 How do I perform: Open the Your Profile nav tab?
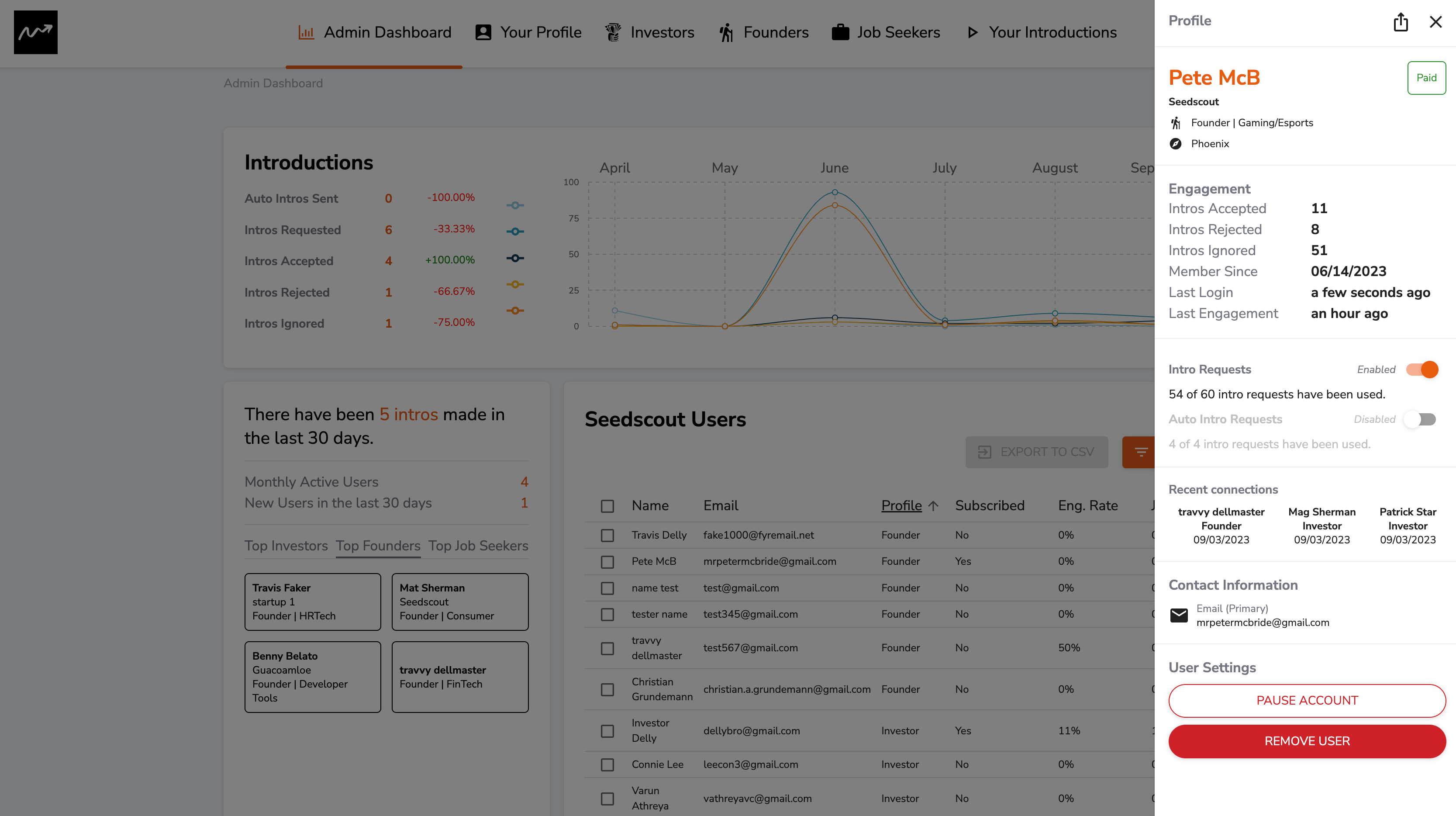click(528, 32)
